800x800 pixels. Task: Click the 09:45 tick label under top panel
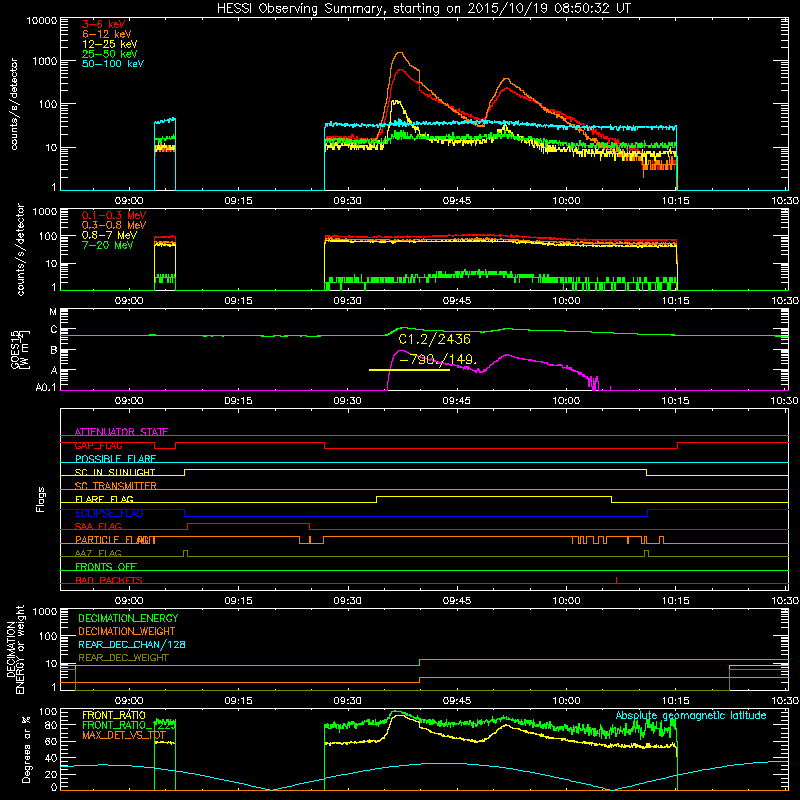click(x=457, y=201)
